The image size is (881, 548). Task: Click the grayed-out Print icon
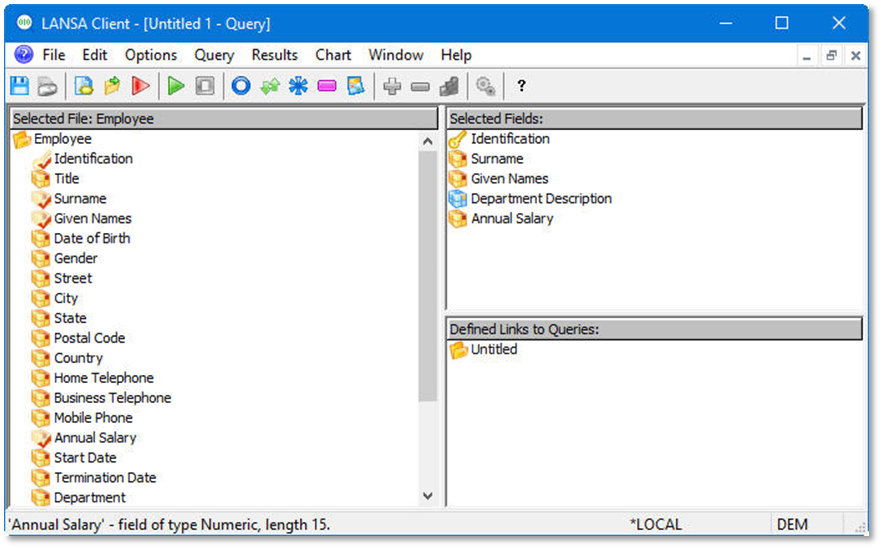click(x=48, y=86)
